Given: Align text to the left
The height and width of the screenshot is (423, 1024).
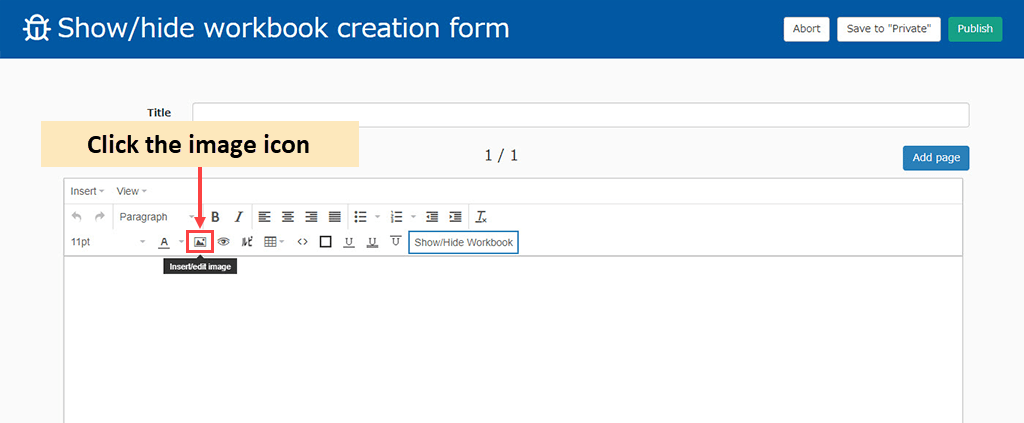Looking at the screenshot, I should 265,217.
